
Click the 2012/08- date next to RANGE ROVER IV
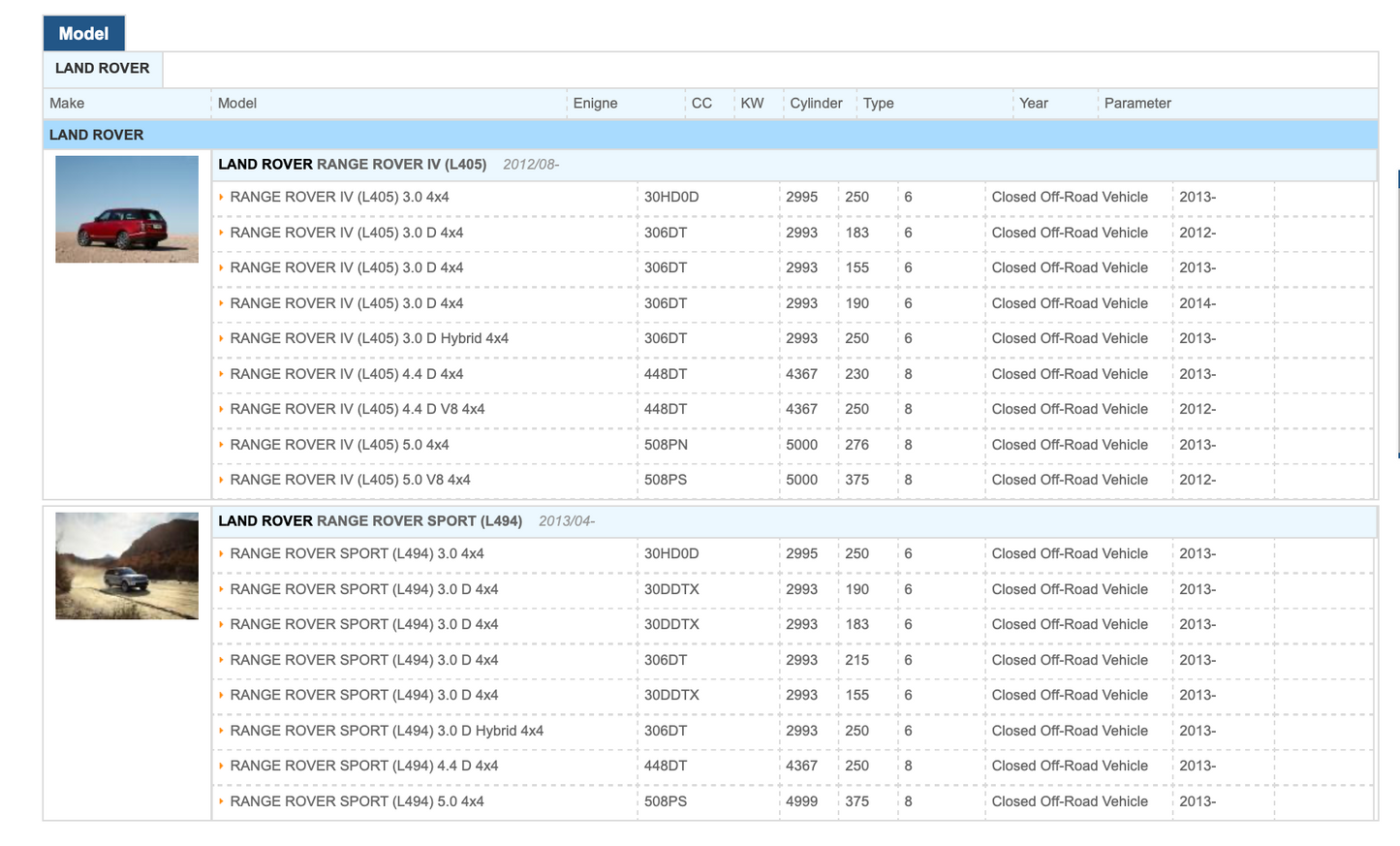point(531,165)
